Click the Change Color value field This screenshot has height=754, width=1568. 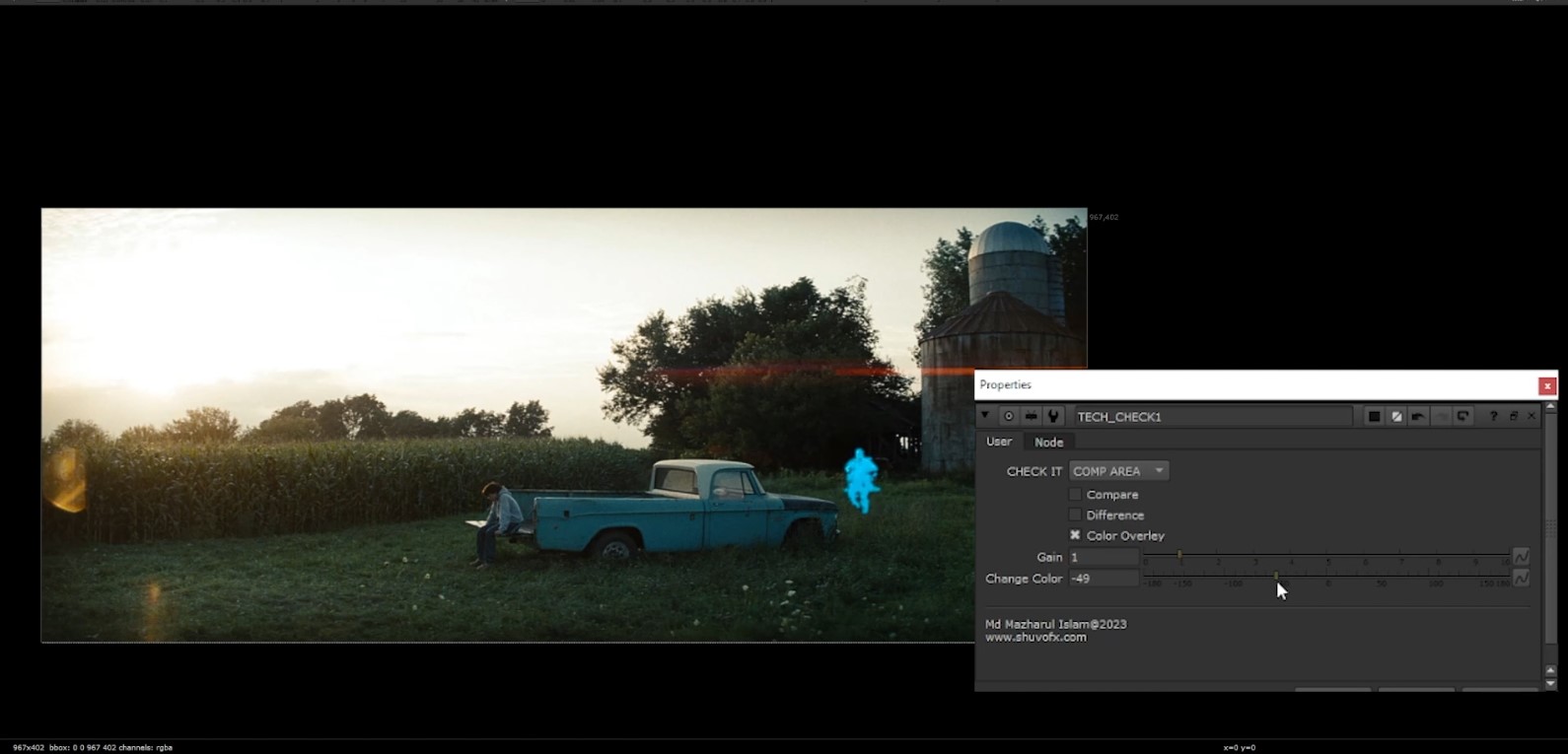[1103, 579]
